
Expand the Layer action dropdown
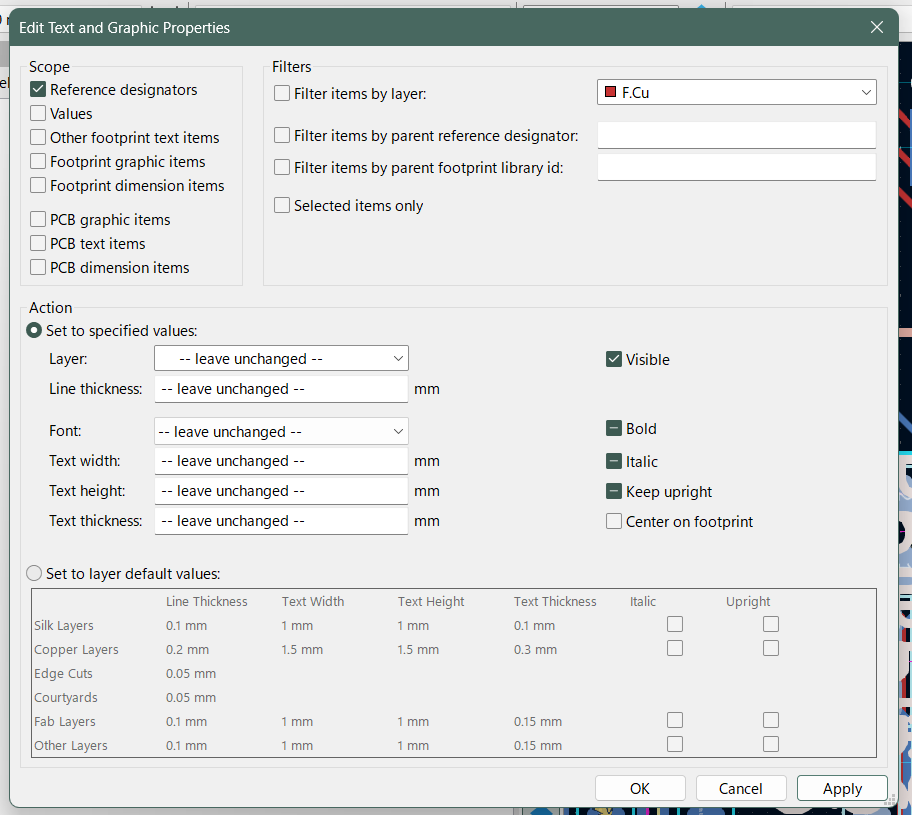pyautogui.click(x=281, y=358)
